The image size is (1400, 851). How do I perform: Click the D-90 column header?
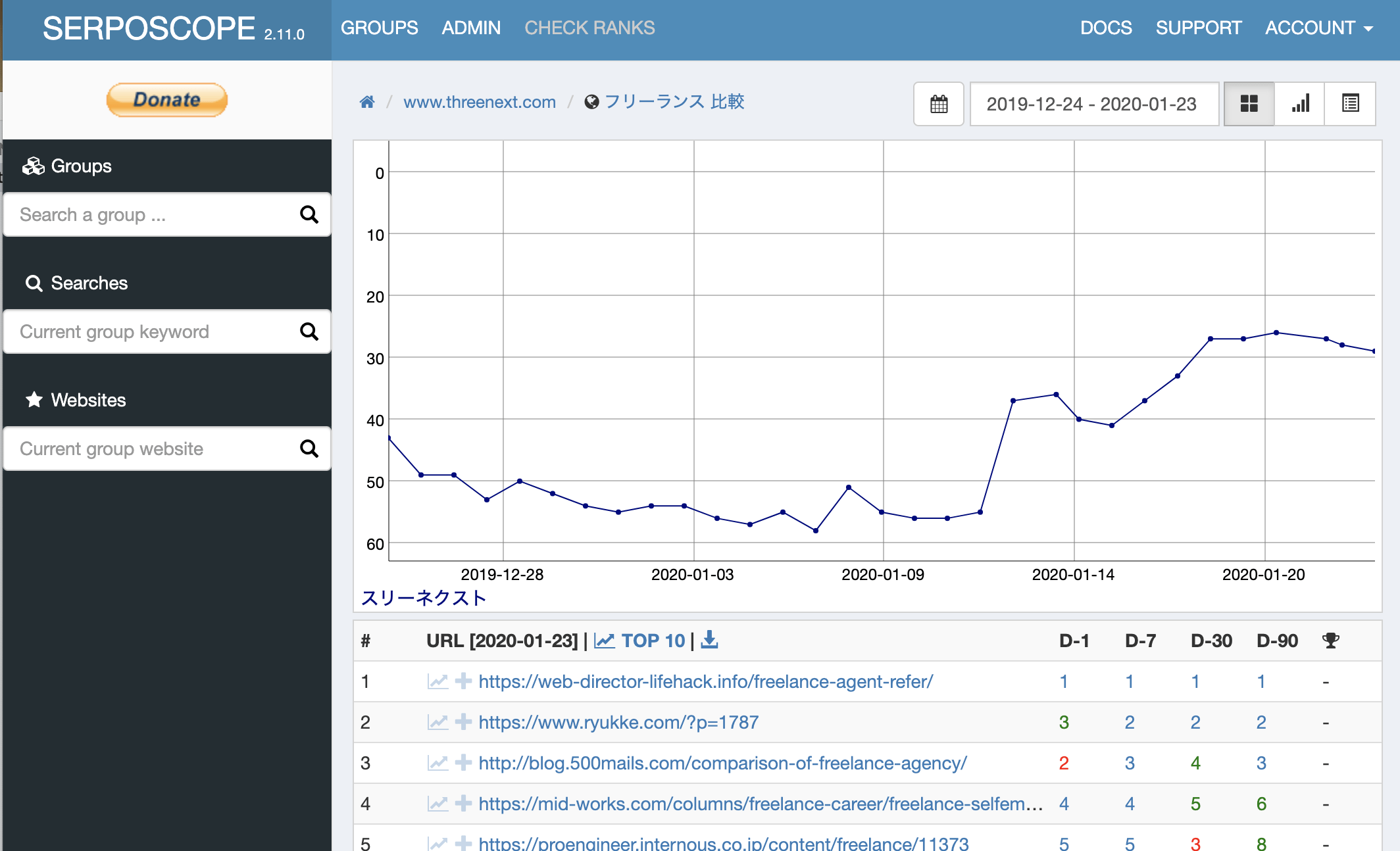click(x=1277, y=641)
